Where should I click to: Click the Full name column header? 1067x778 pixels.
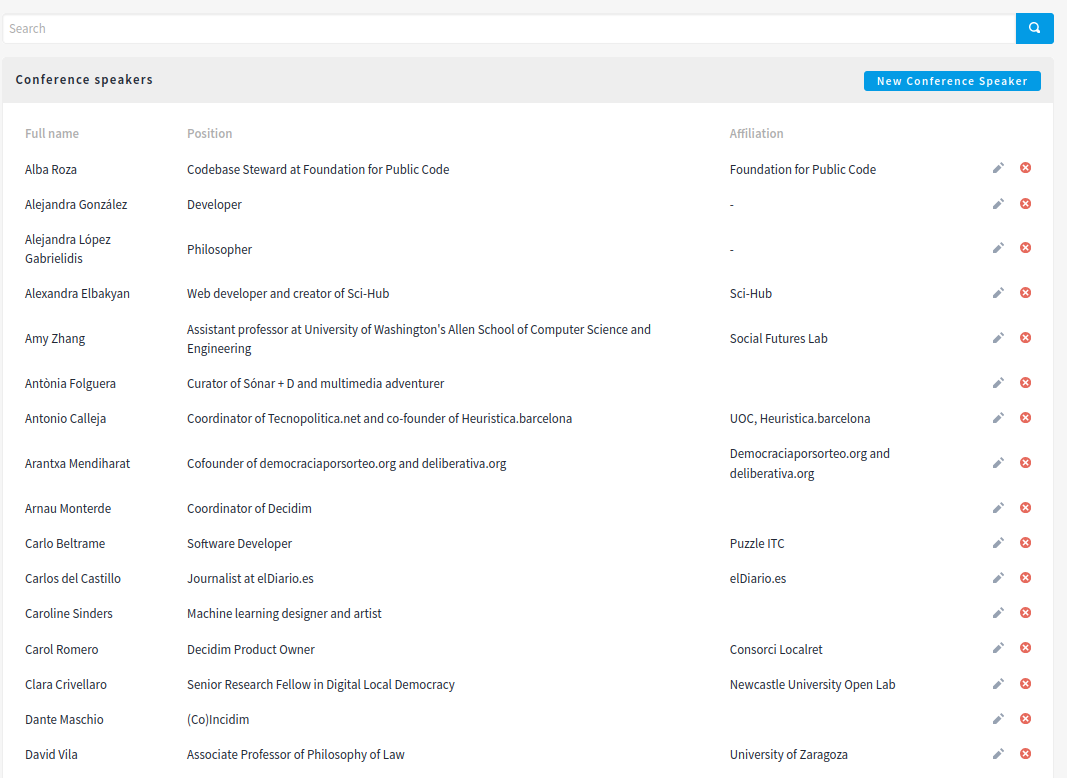pos(52,133)
